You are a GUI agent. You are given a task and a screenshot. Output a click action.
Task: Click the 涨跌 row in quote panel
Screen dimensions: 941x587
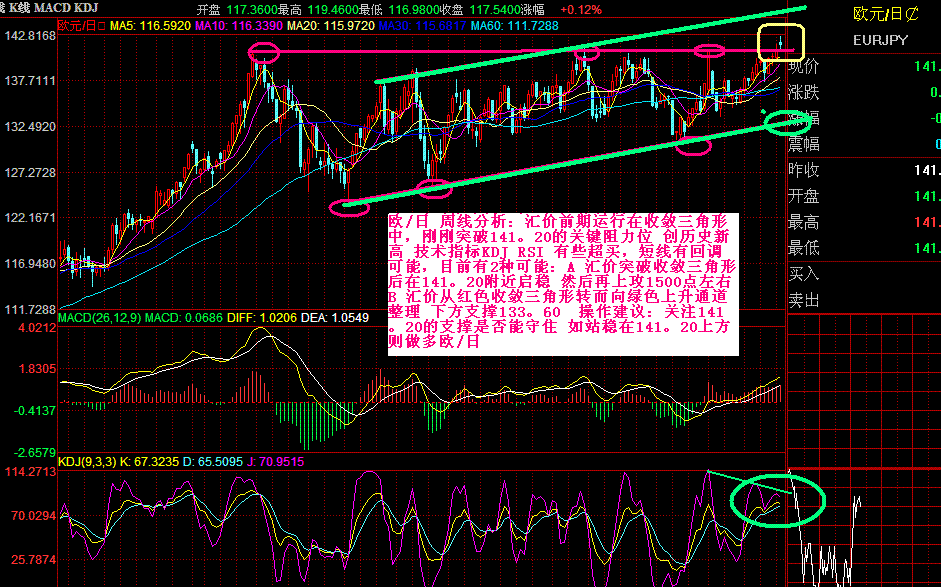[x=864, y=92]
